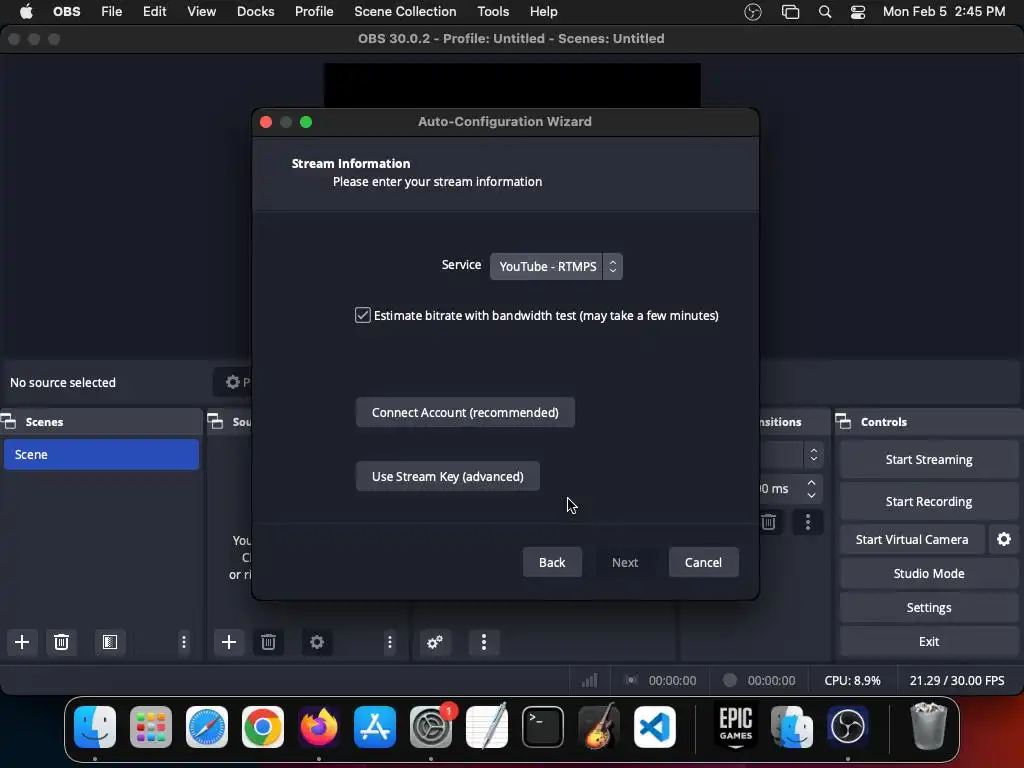Open App Store from the dock
1024x768 pixels.
click(375, 727)
